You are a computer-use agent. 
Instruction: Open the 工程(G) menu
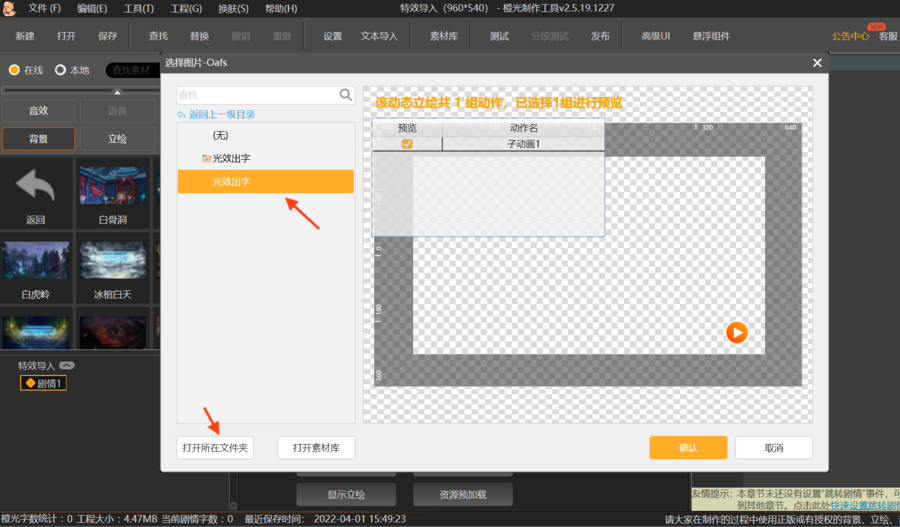point(186,8)
